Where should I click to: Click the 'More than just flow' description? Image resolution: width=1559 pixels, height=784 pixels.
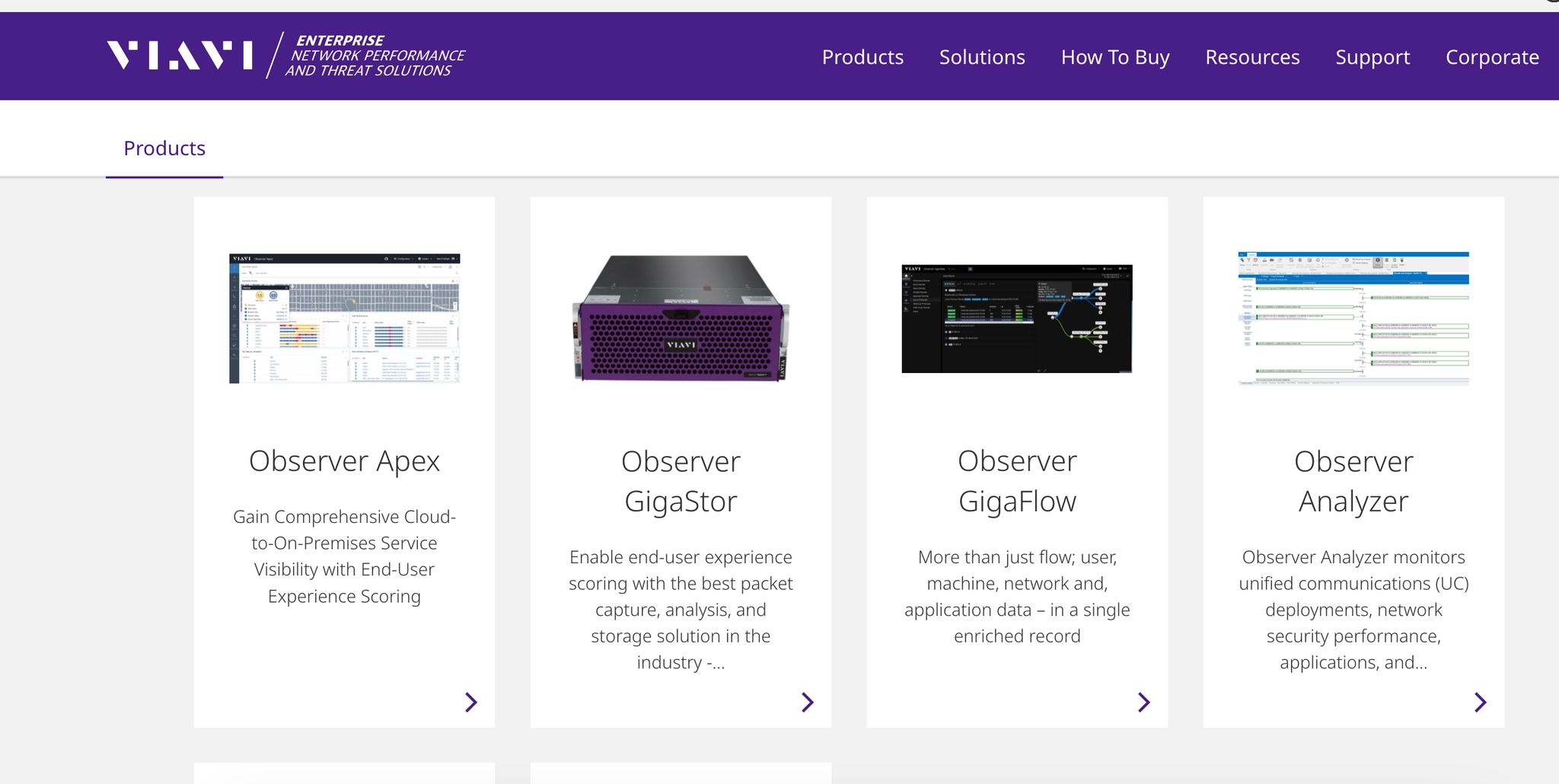point(1017,596)
